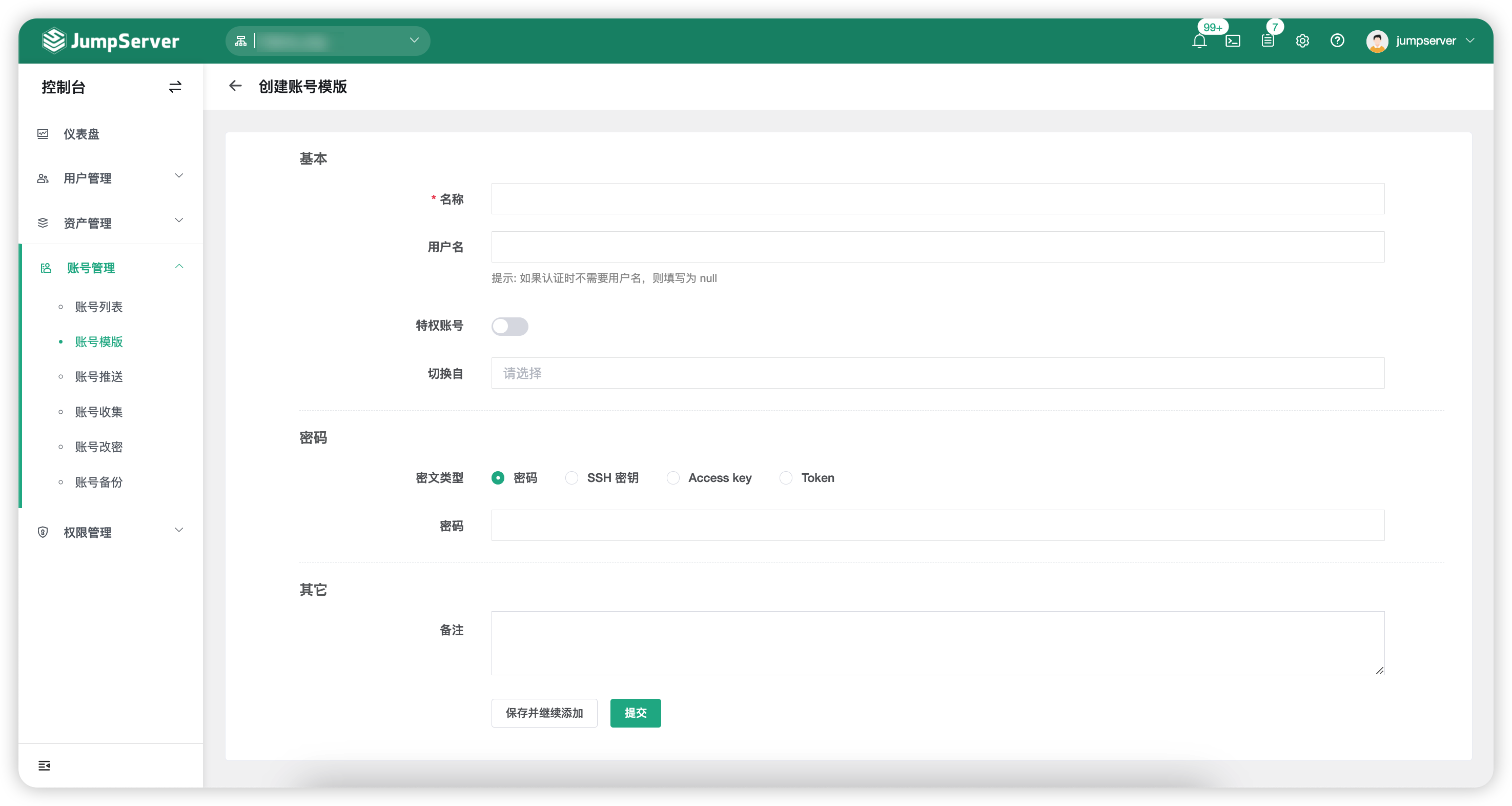1512x806 pixels.
Task: Expand the 用户管理 menu chevron
Action: point(179,175)
